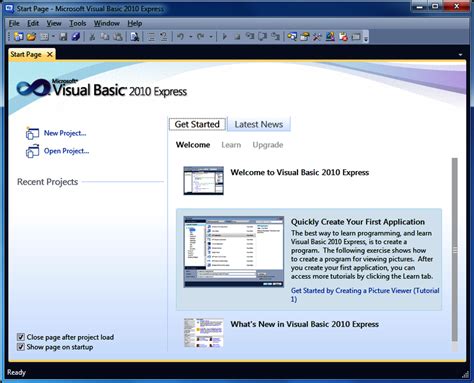Select the Learn sub-tab

pos(231,145)
